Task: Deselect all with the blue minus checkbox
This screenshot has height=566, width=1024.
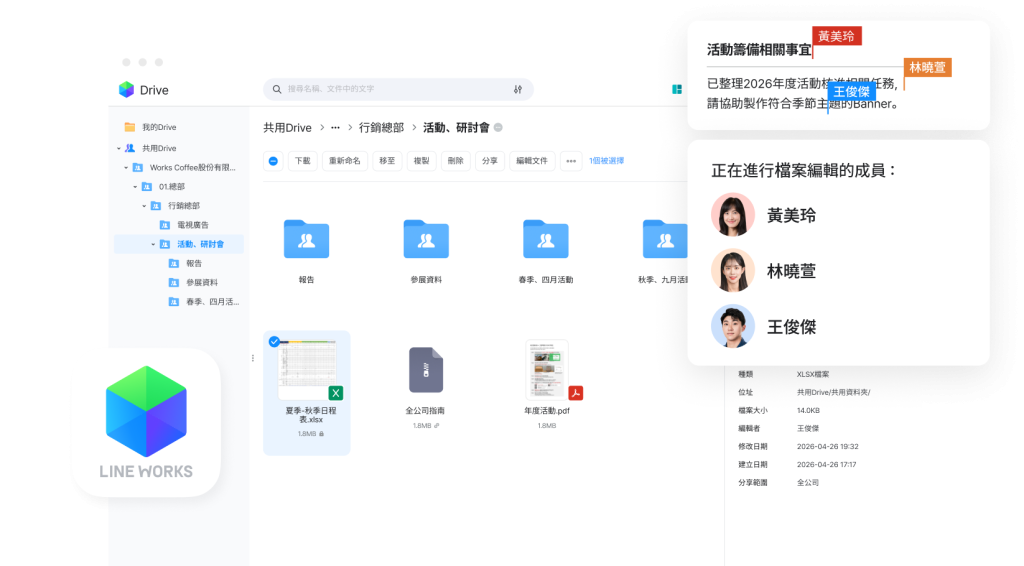Action: tap(273, 160)
